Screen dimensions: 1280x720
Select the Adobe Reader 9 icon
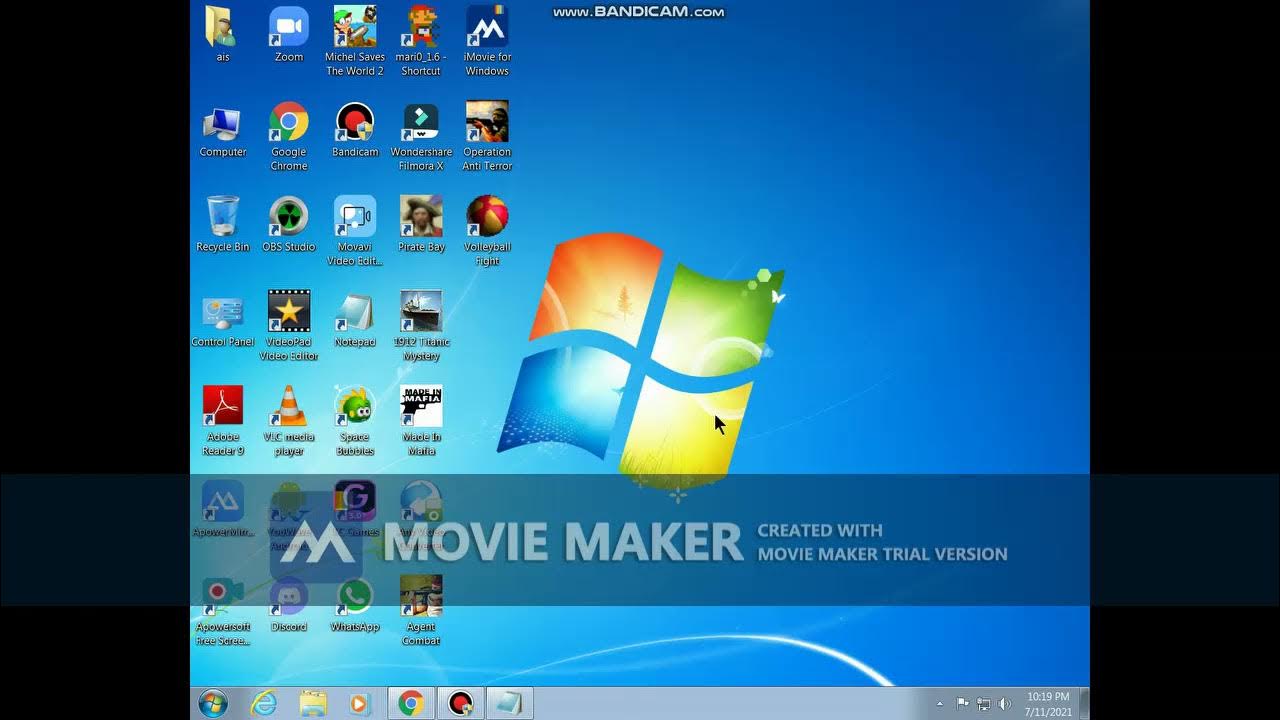tap(222, 422)
